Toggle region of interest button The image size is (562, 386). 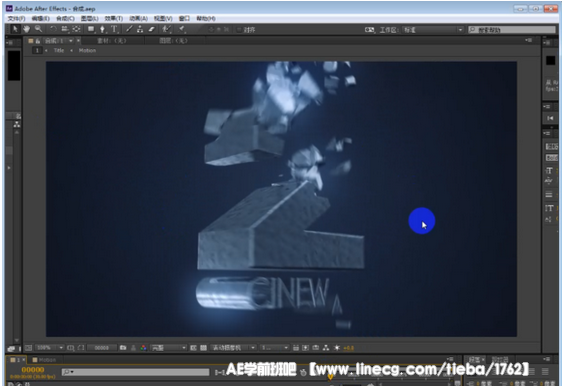(x=194, y=348)
